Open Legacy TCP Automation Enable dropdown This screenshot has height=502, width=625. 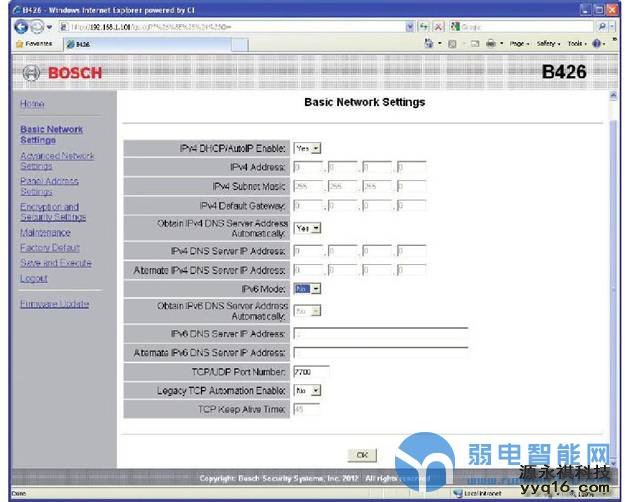[307, 390]
